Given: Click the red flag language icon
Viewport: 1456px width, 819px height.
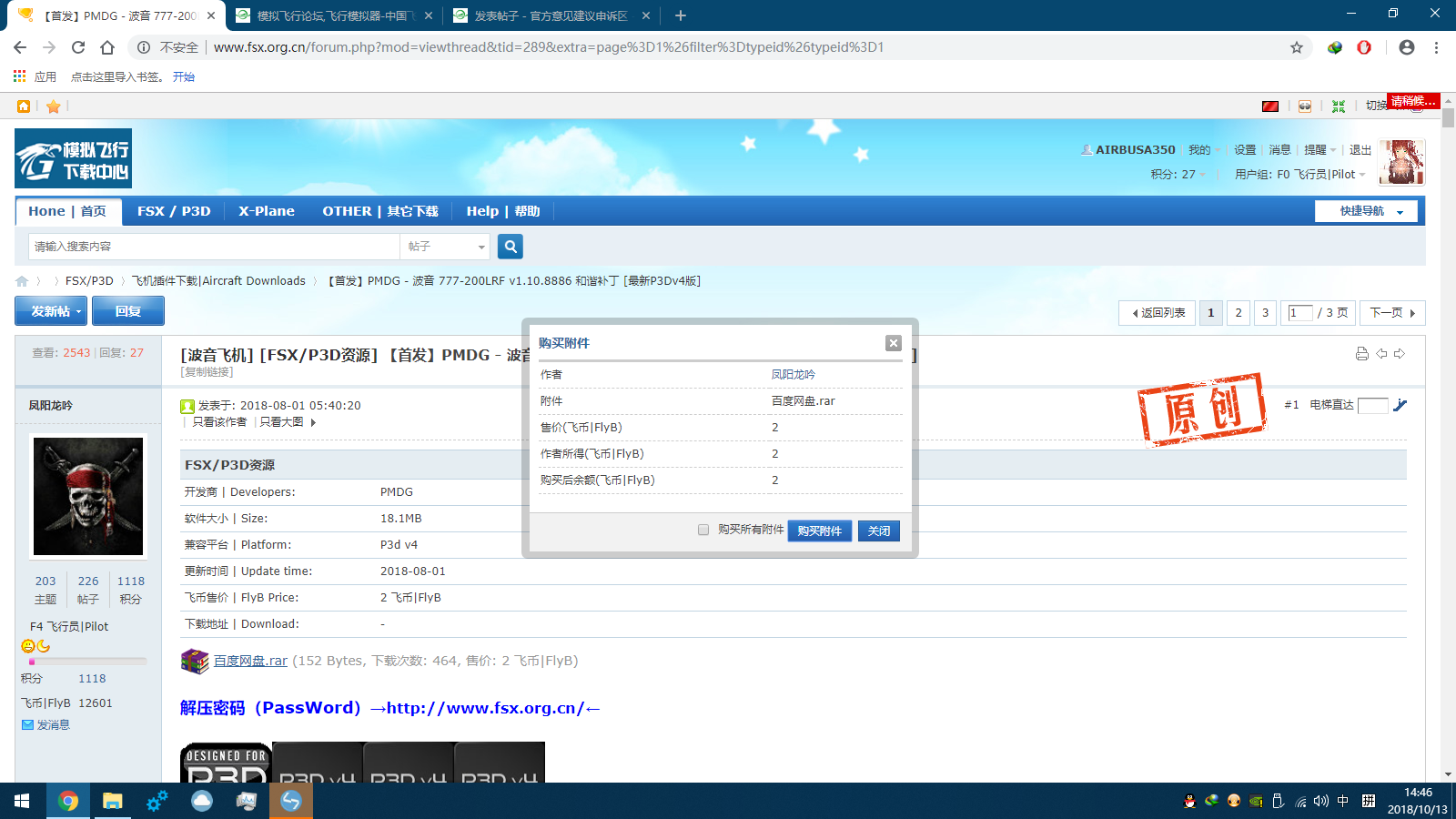Looking at the screenshot, I should (x=1270, y=106).
